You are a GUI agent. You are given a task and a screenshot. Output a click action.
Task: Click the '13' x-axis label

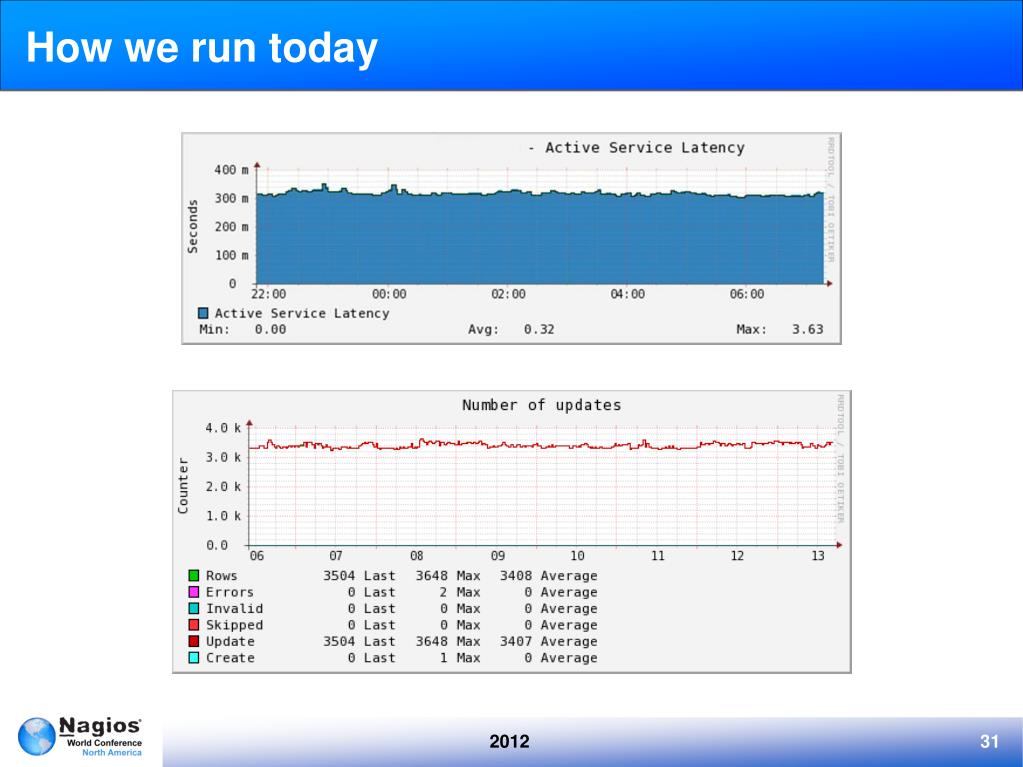pyautogui.click(x=818, y=556)
